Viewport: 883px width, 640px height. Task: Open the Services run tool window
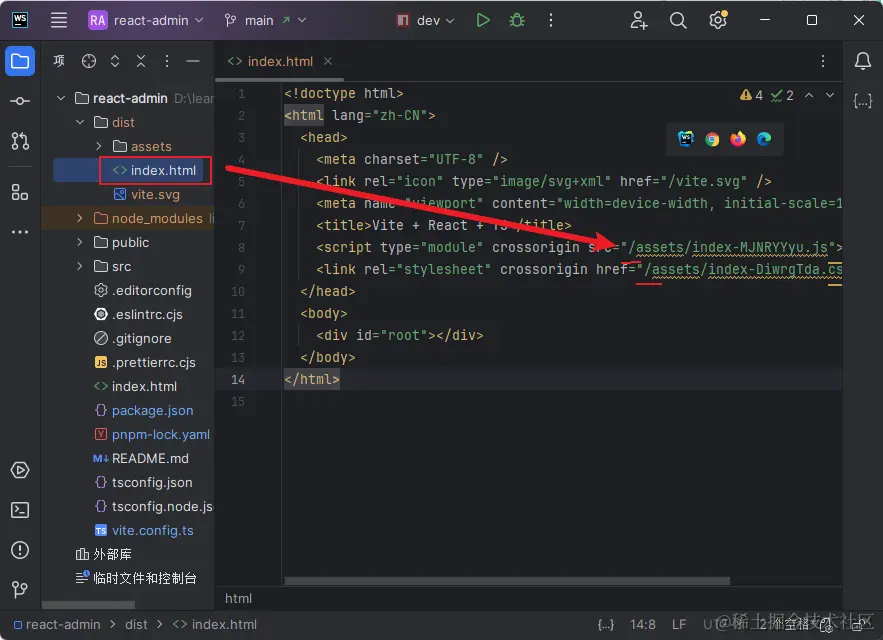point(20,470)
